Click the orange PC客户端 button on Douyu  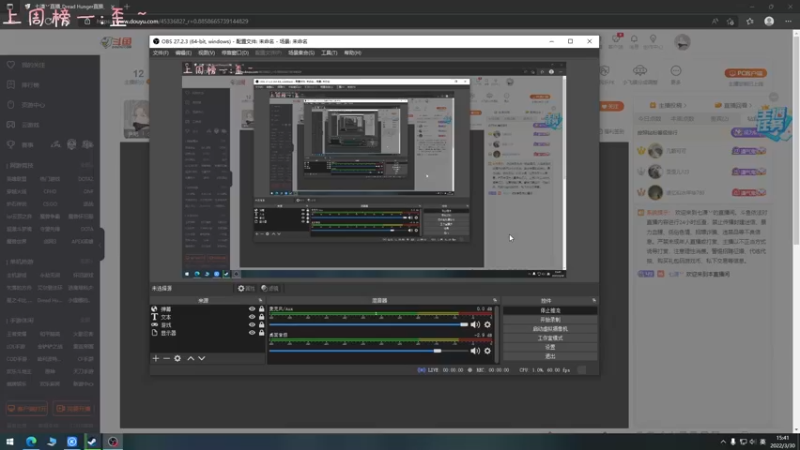(746, 73)
